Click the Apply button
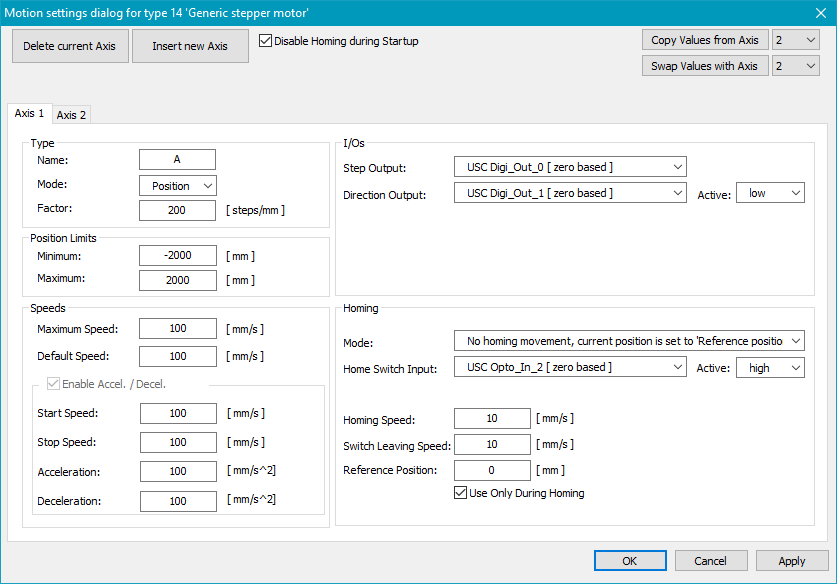Image resolution: width=837 pixels, height=584 pixels. click(x=792, y=561)
